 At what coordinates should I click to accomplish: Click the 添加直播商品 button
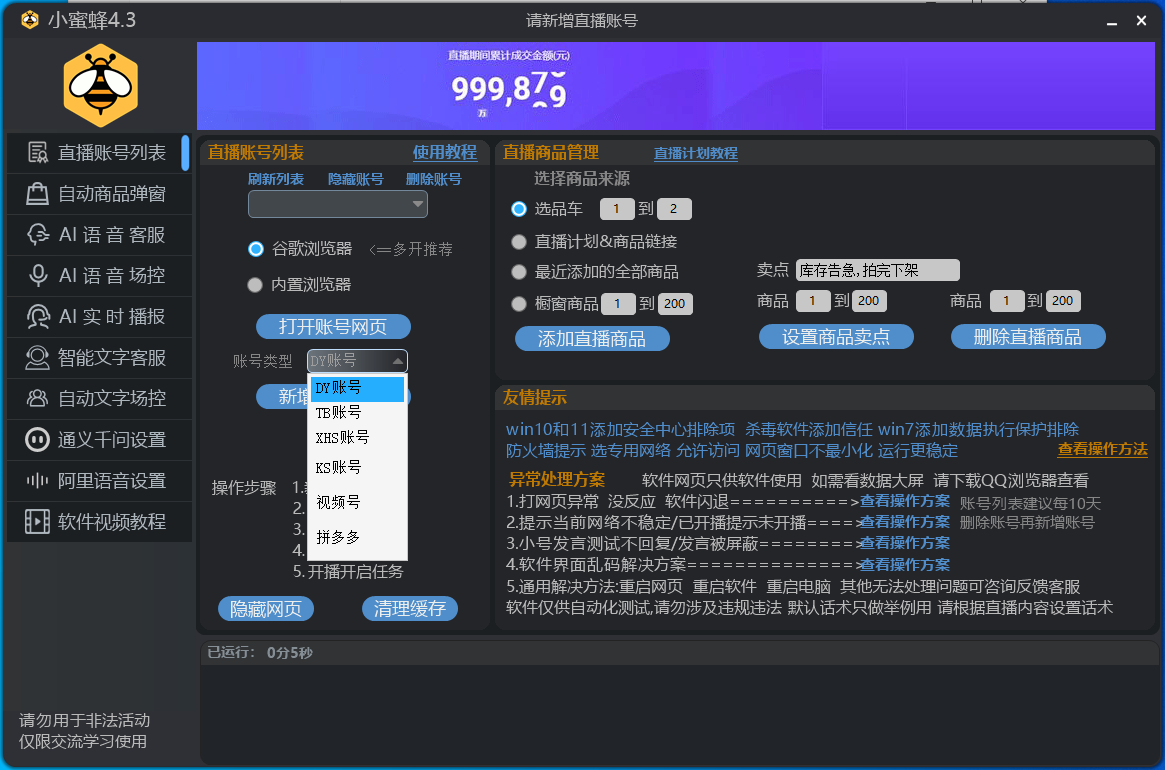pyautogui.click(x=592, y=339)
